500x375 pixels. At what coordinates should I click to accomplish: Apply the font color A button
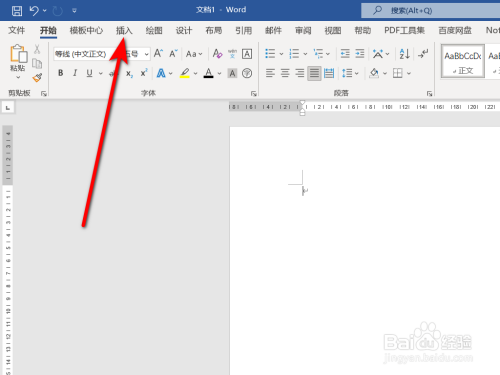click(x=209, y=73)
